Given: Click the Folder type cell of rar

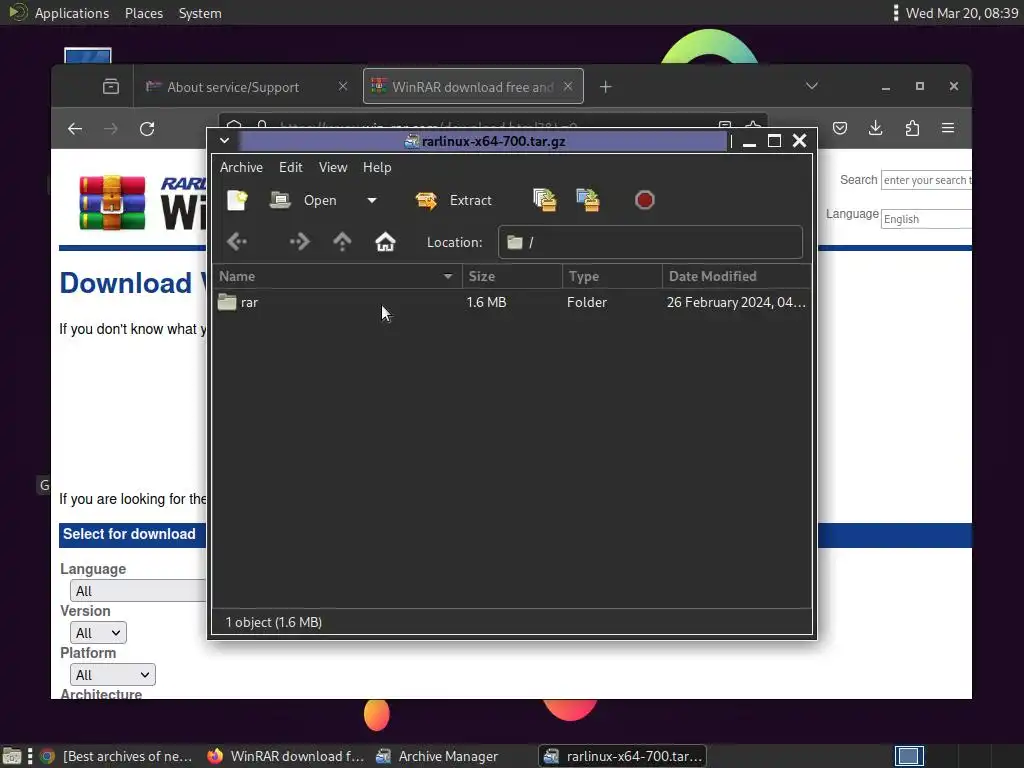Looking at the screenshot, I should [x=586, y=302].
